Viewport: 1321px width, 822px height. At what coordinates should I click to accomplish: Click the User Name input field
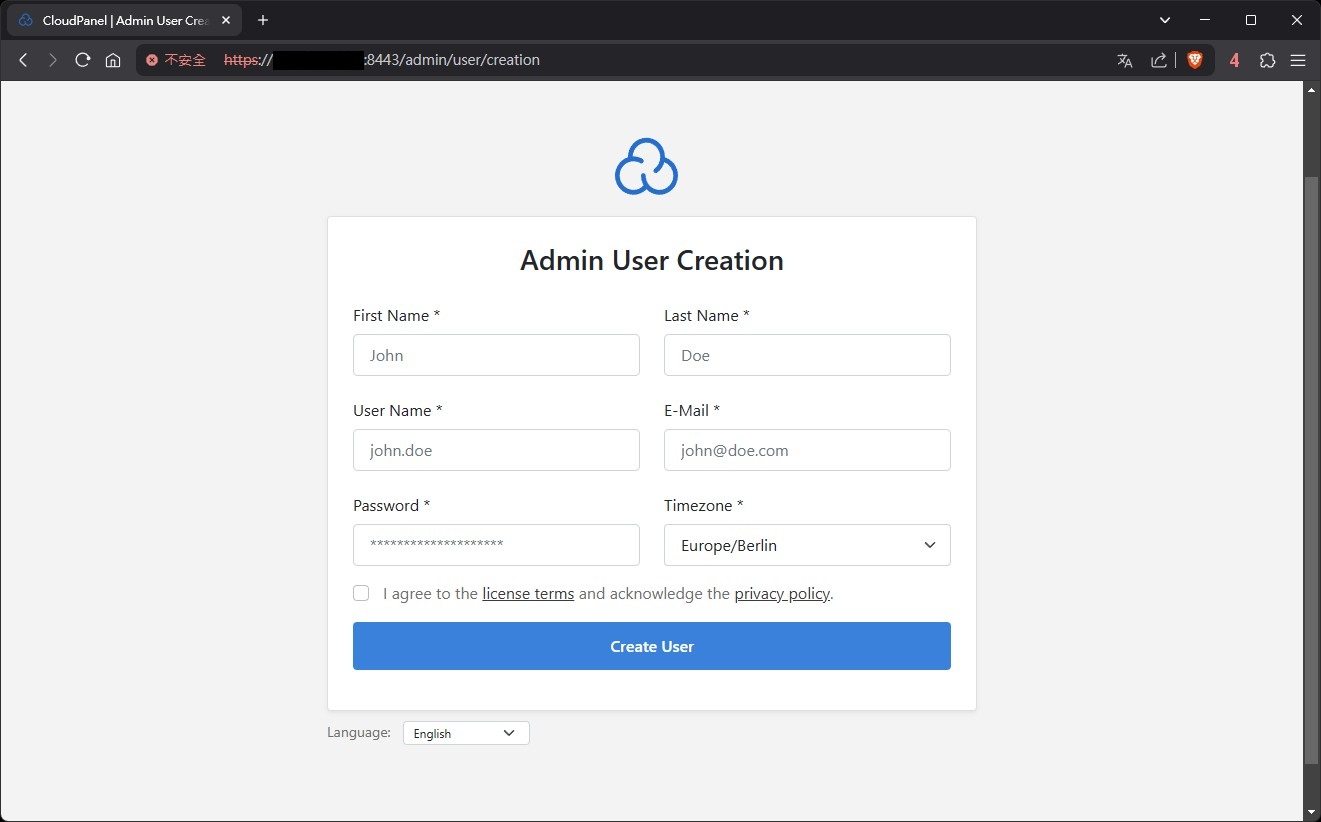click(496, 450)
